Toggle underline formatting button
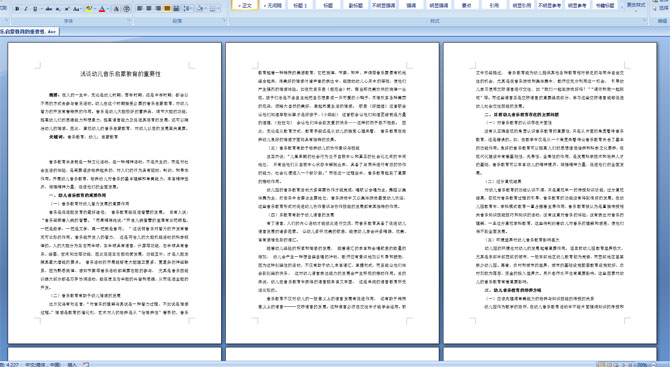The height and width of the screenshot is (367, 670). (35, 9)
